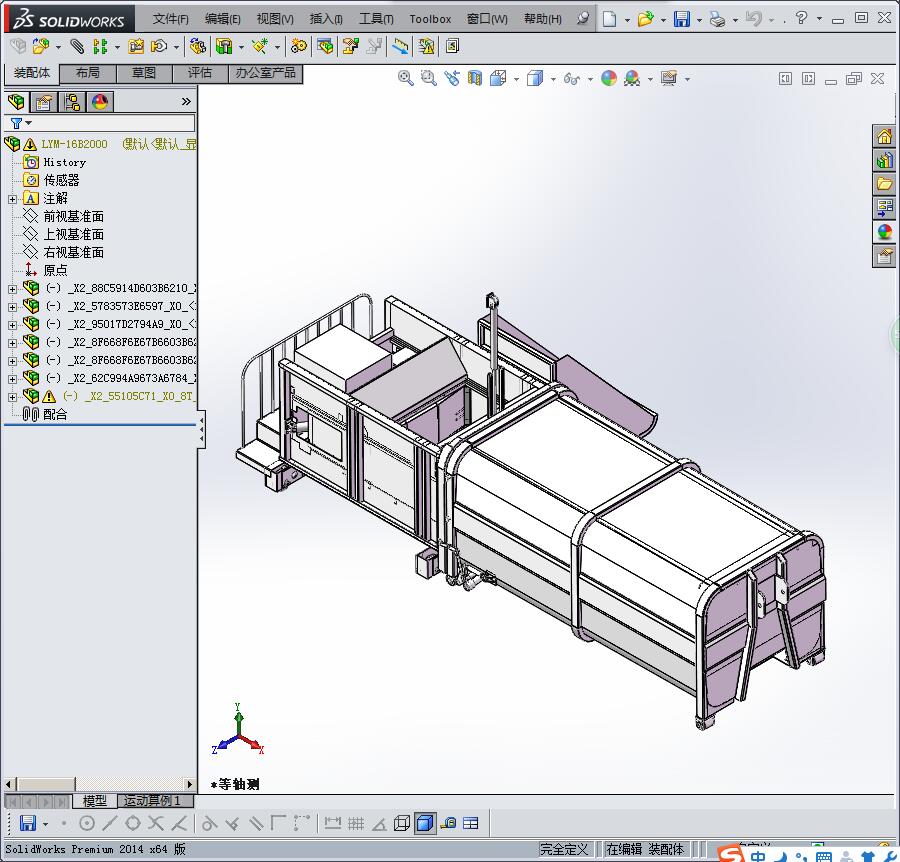The image size is (900, 862).
Task: Switch to the 评估 (Evaluate) tab
Action: [x=200, y=73]
